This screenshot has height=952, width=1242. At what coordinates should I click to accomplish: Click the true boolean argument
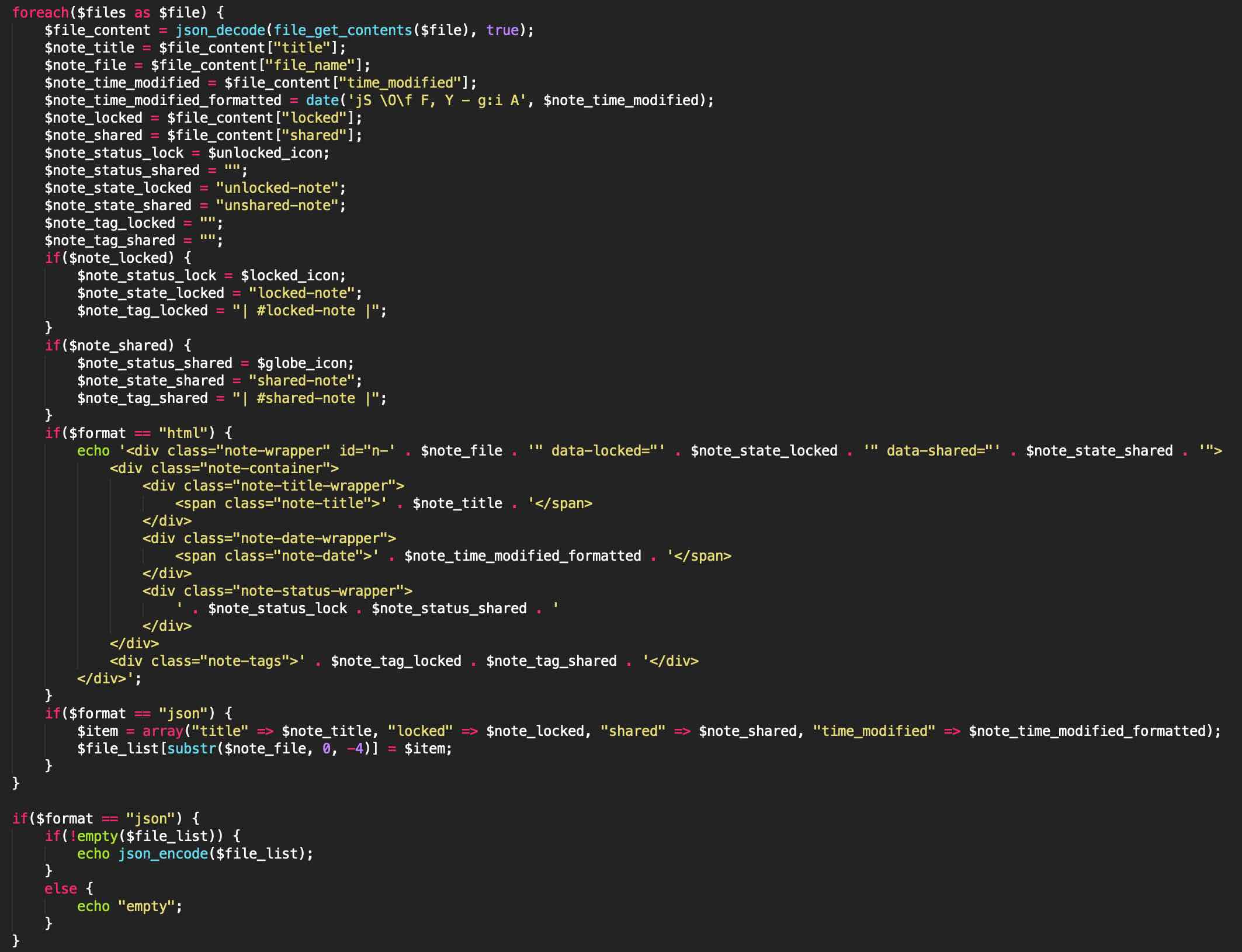[x=502, y=30]
